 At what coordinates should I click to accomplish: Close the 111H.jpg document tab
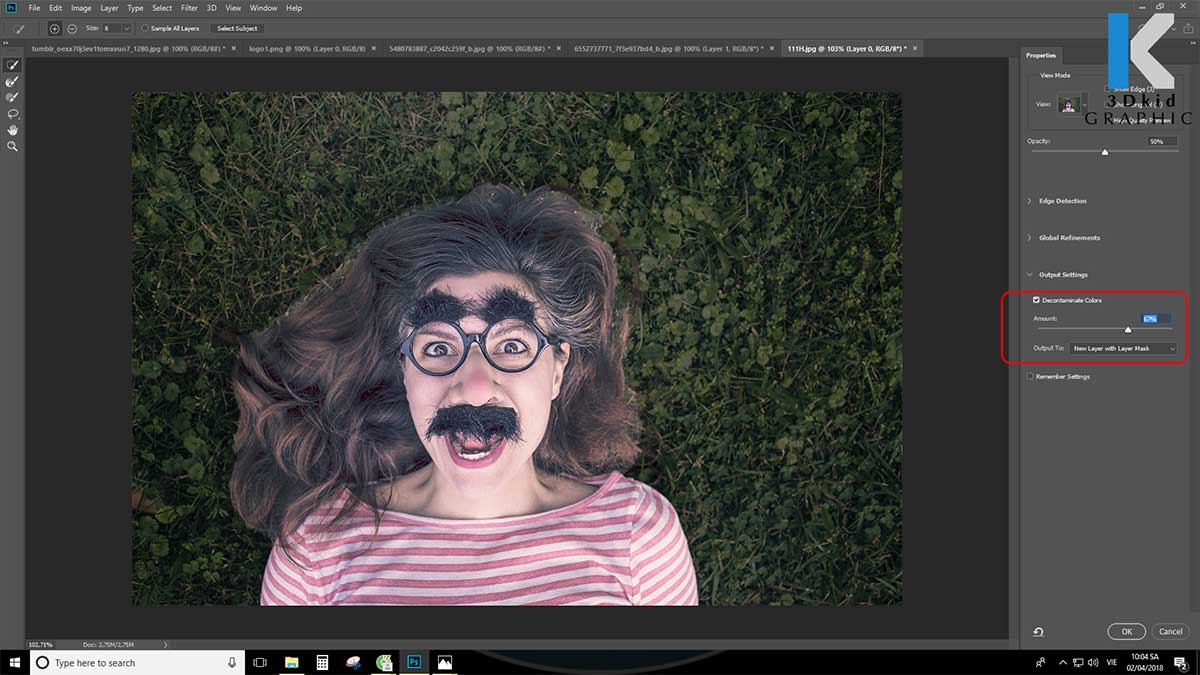pos(915,48)
